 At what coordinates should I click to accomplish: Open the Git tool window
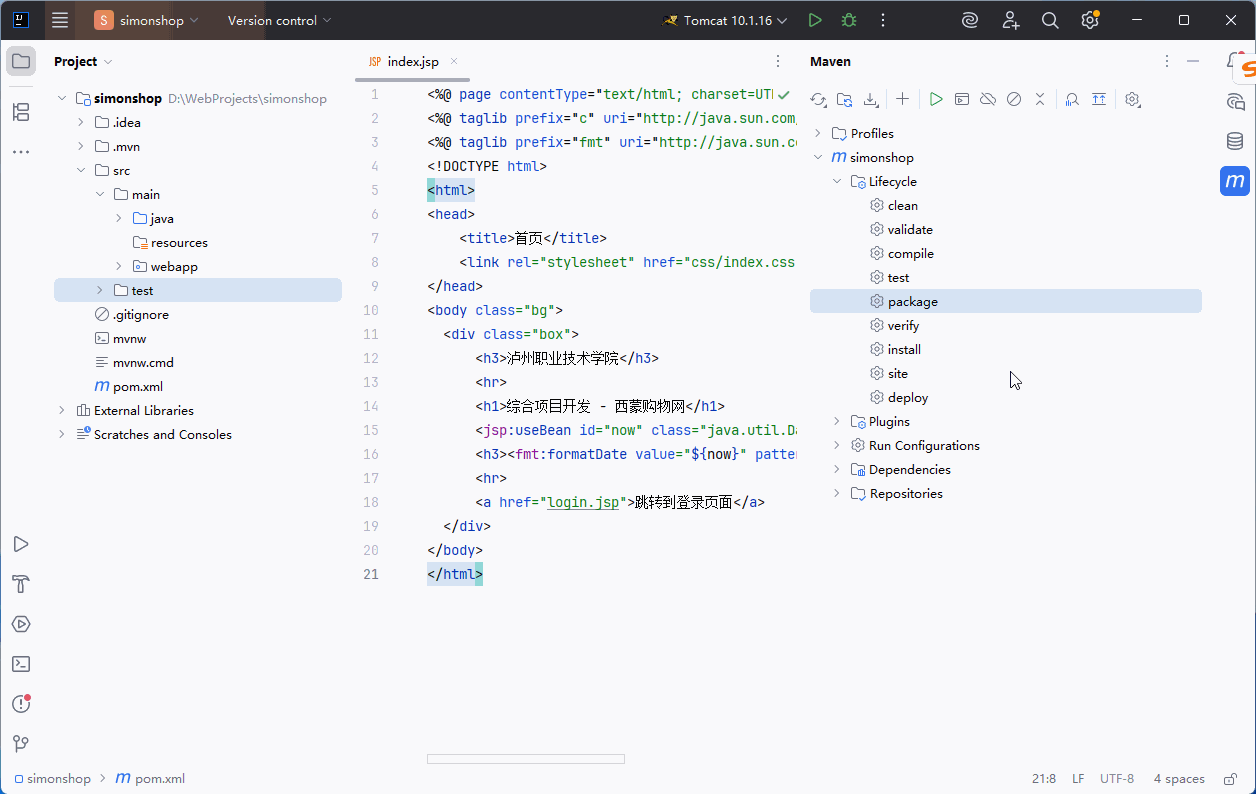(x=21, y=744)
